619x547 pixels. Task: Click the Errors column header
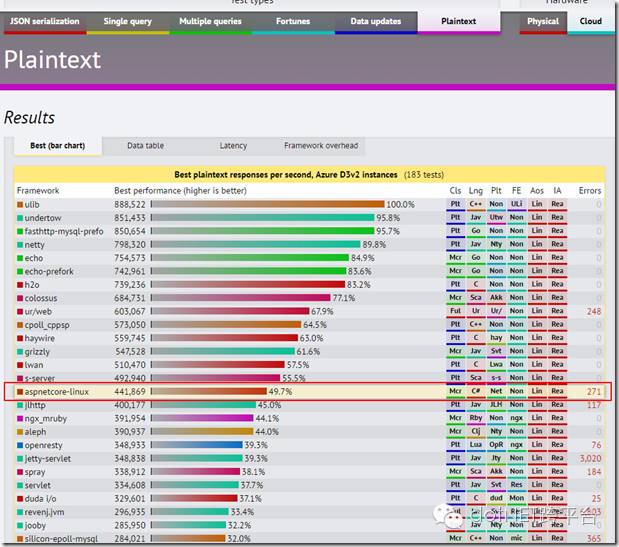590,191
